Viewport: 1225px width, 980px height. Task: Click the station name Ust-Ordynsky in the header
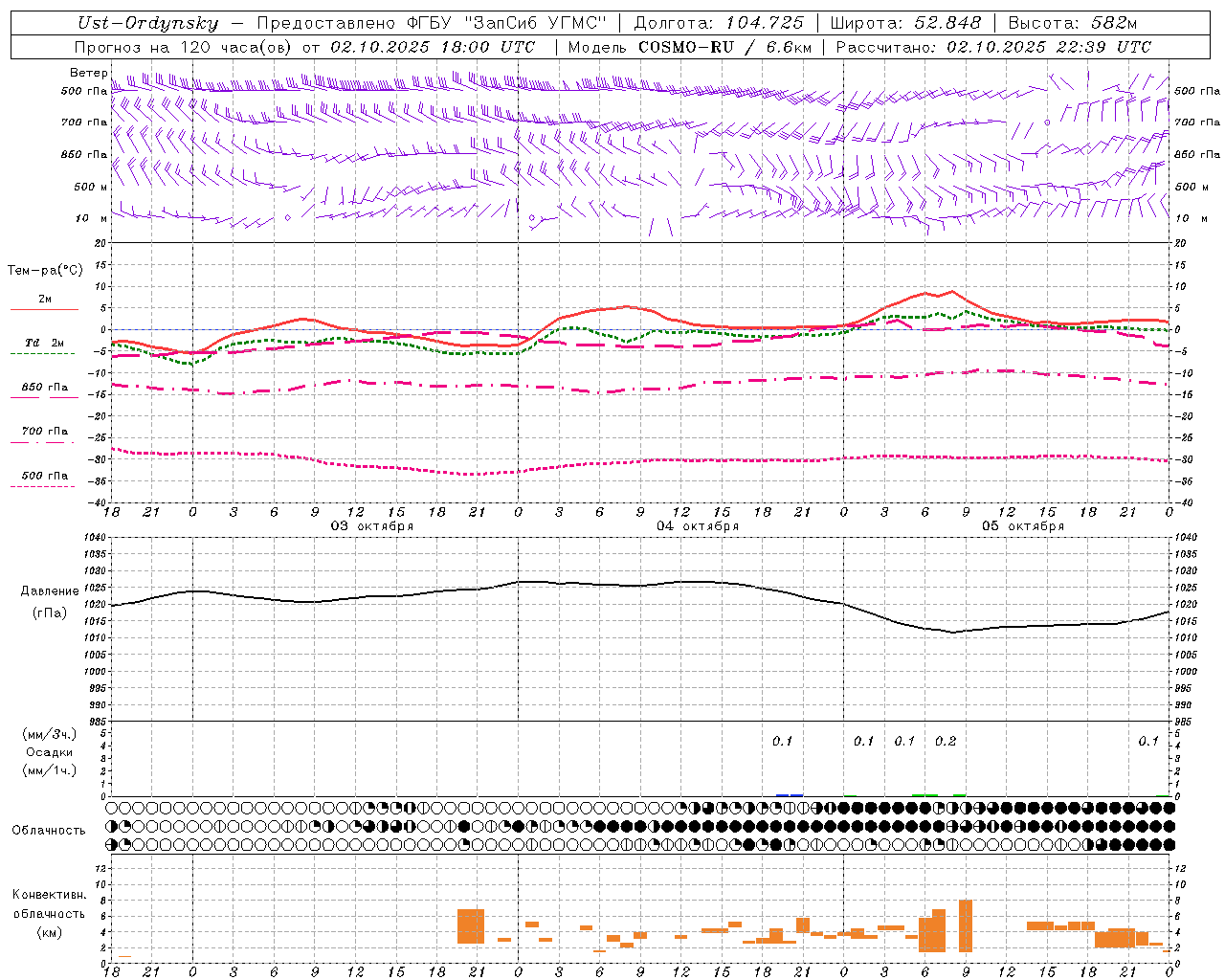[x=148, y=23]
